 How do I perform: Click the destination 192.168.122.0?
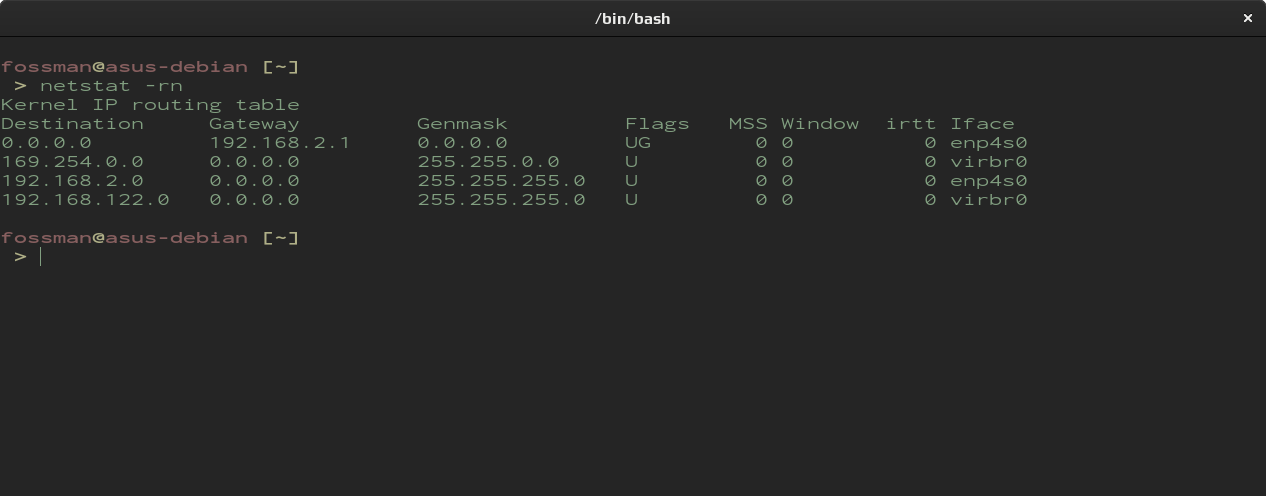point(85,200)
